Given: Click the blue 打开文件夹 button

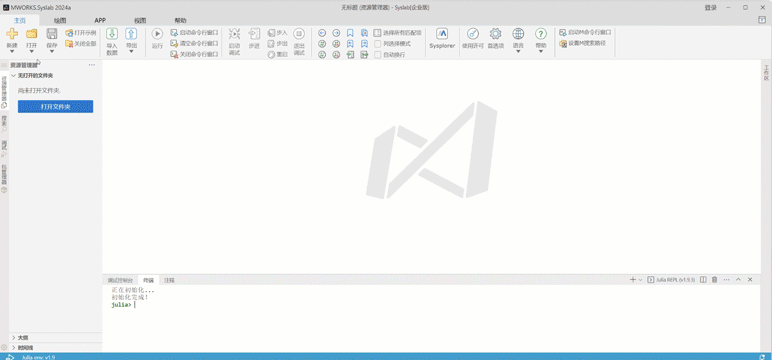Looking at the screenshot, I should [55, 106].
